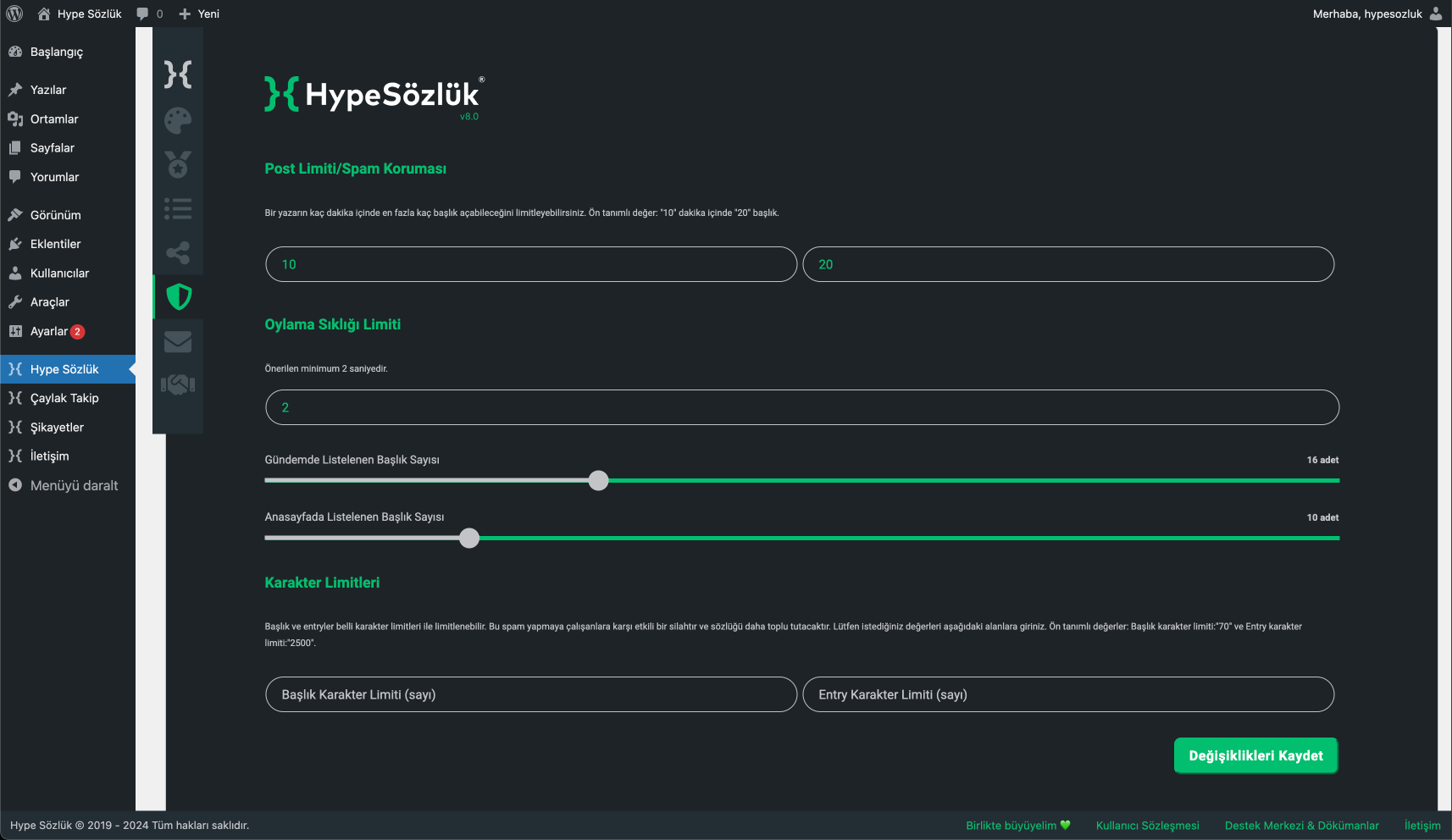Image resolution: width=1452 pixels, height=840 pixels.
Task: Select Hype Sözlük sidebar item
Action: pyautogui.click(x=68, y=369)
